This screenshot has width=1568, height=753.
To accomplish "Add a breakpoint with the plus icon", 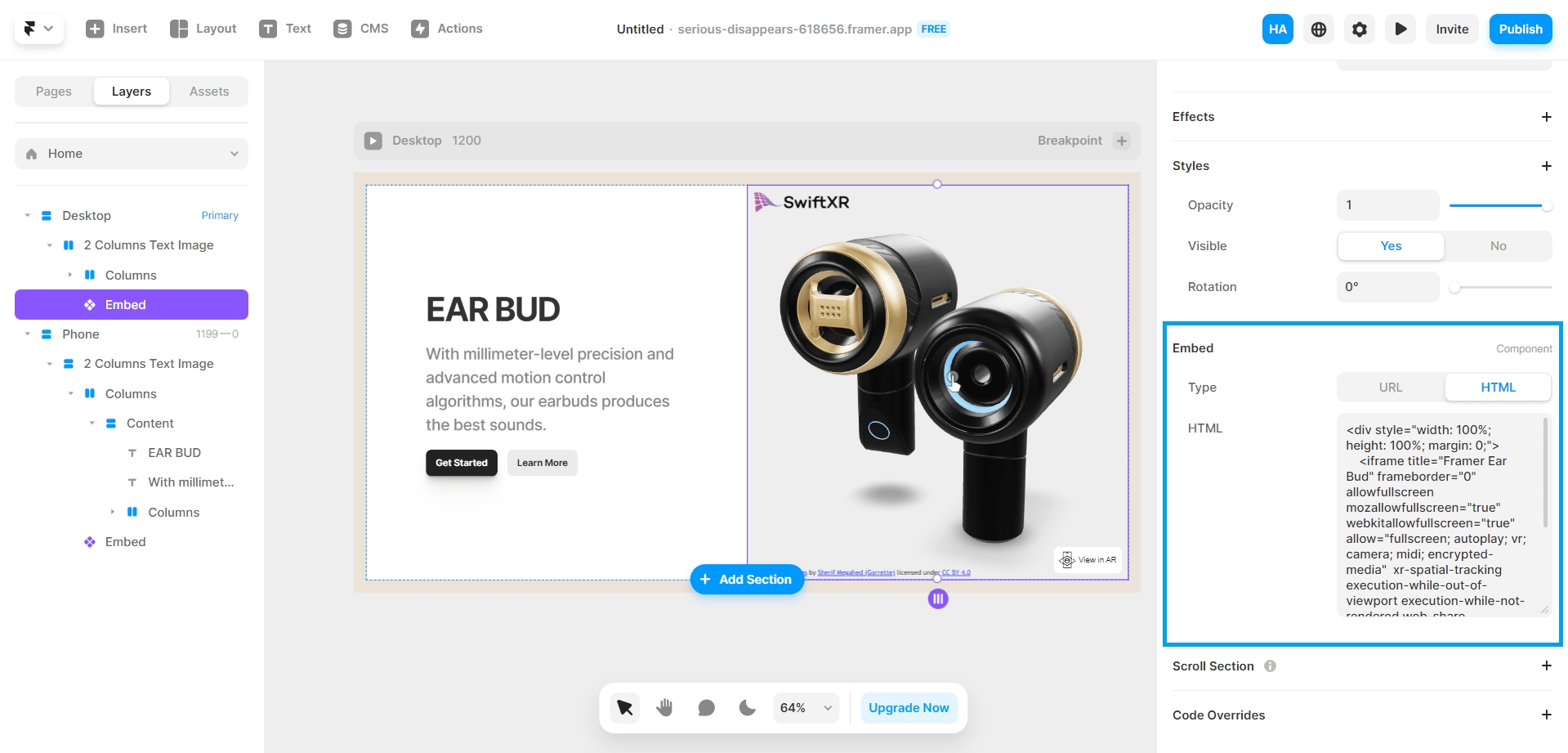I will point(1122,141).
